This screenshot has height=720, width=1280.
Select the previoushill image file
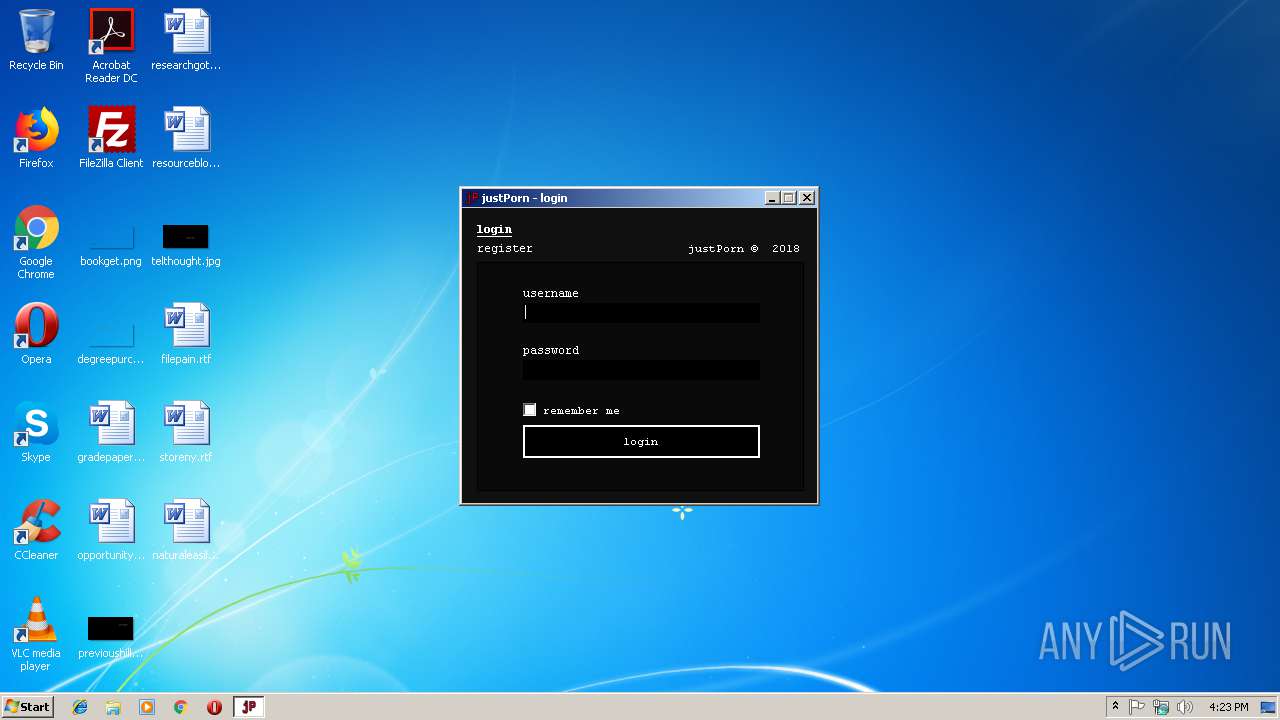[111, 637]
